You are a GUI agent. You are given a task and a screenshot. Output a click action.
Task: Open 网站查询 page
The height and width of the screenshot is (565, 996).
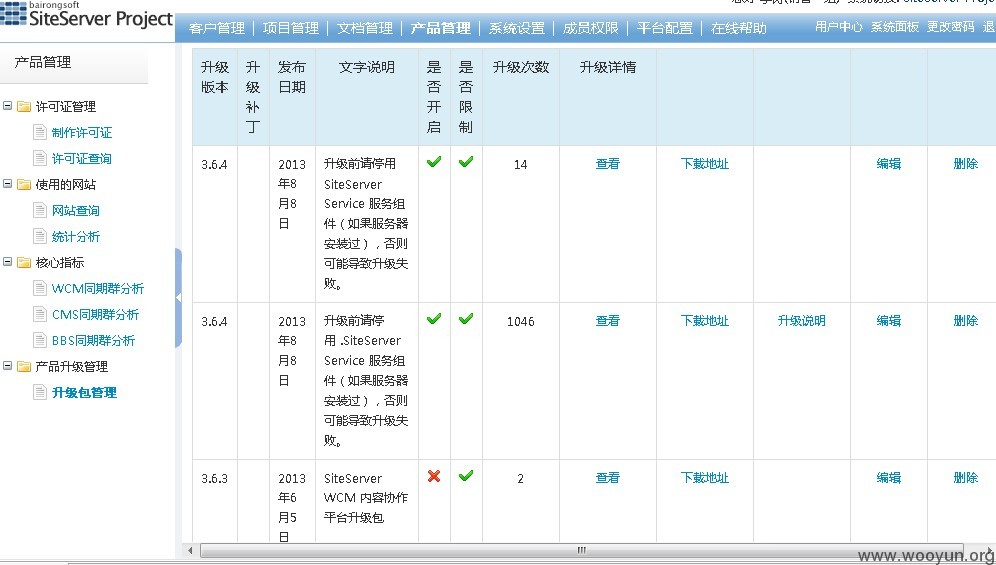(76, 210)
